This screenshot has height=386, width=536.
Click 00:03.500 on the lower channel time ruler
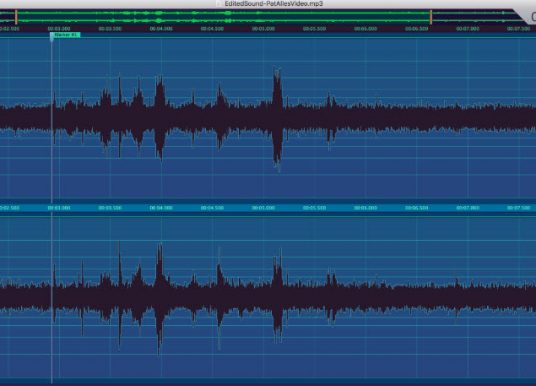[x=110, y=208]
